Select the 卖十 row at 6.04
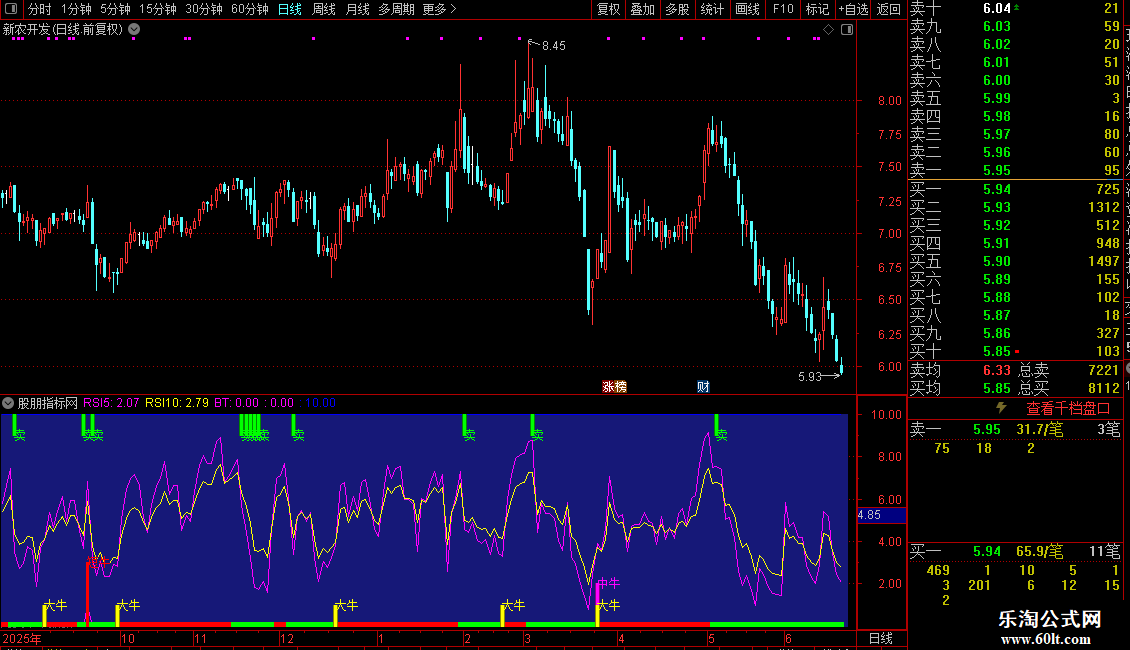 [1015, 9]
